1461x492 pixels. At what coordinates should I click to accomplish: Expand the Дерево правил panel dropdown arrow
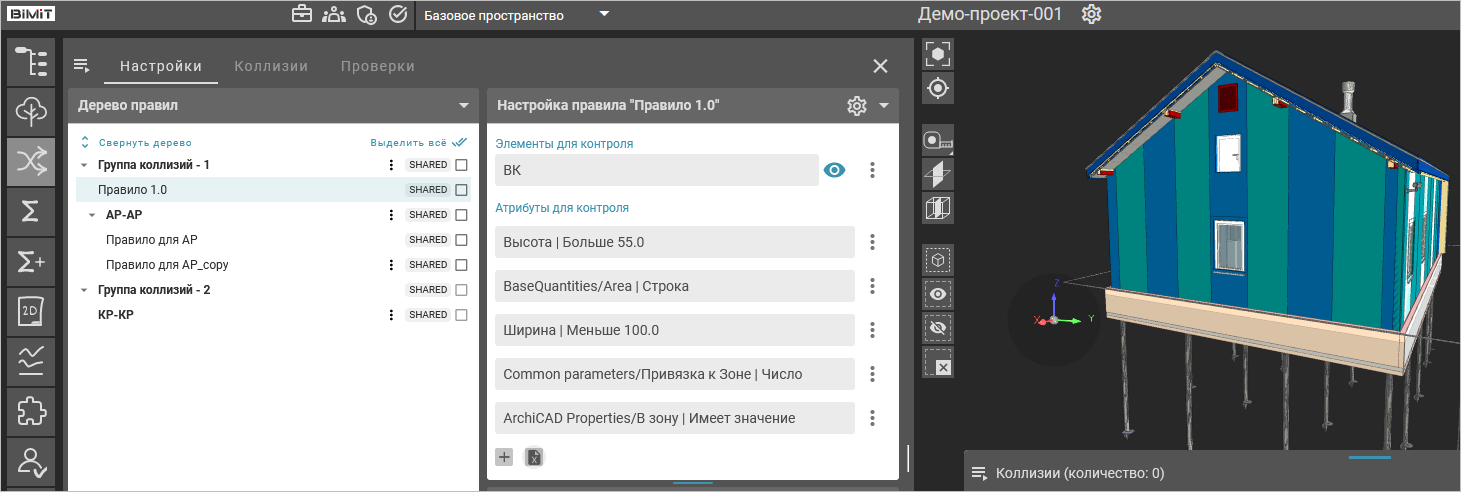463,105
